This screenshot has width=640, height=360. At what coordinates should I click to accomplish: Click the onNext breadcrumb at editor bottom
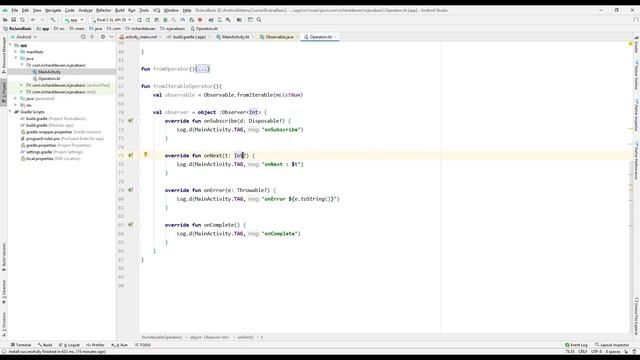[x=245, y=338]
